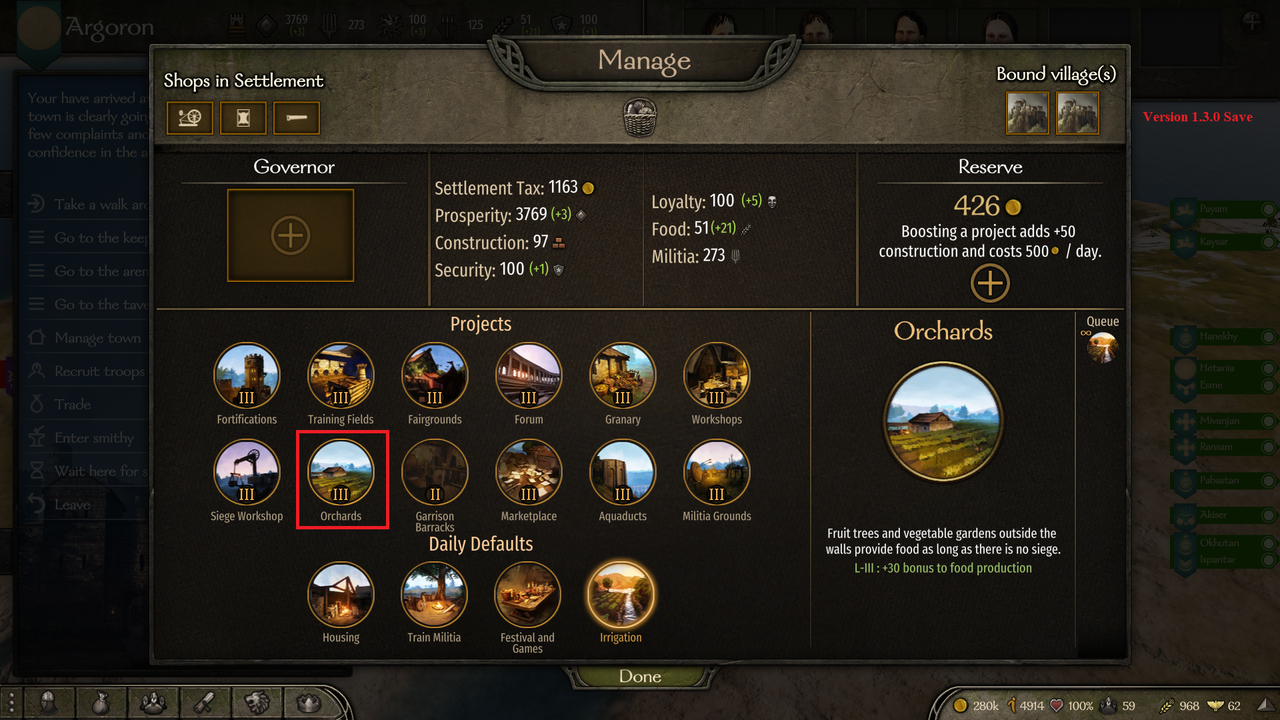Add a governor via plus slot
Screen dimensions: 1280x720
290,236
